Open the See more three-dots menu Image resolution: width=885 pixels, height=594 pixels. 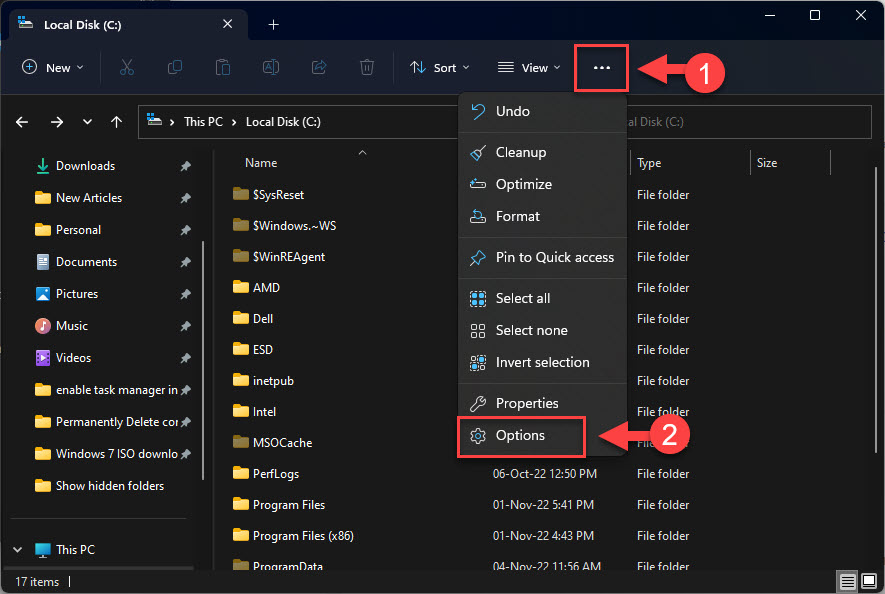[602, 68]
